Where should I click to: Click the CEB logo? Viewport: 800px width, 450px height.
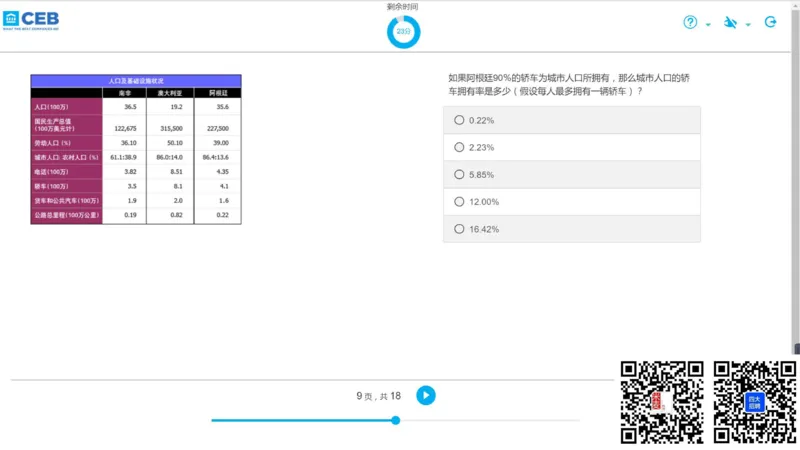pyautogui.click(x=31, y=20)
